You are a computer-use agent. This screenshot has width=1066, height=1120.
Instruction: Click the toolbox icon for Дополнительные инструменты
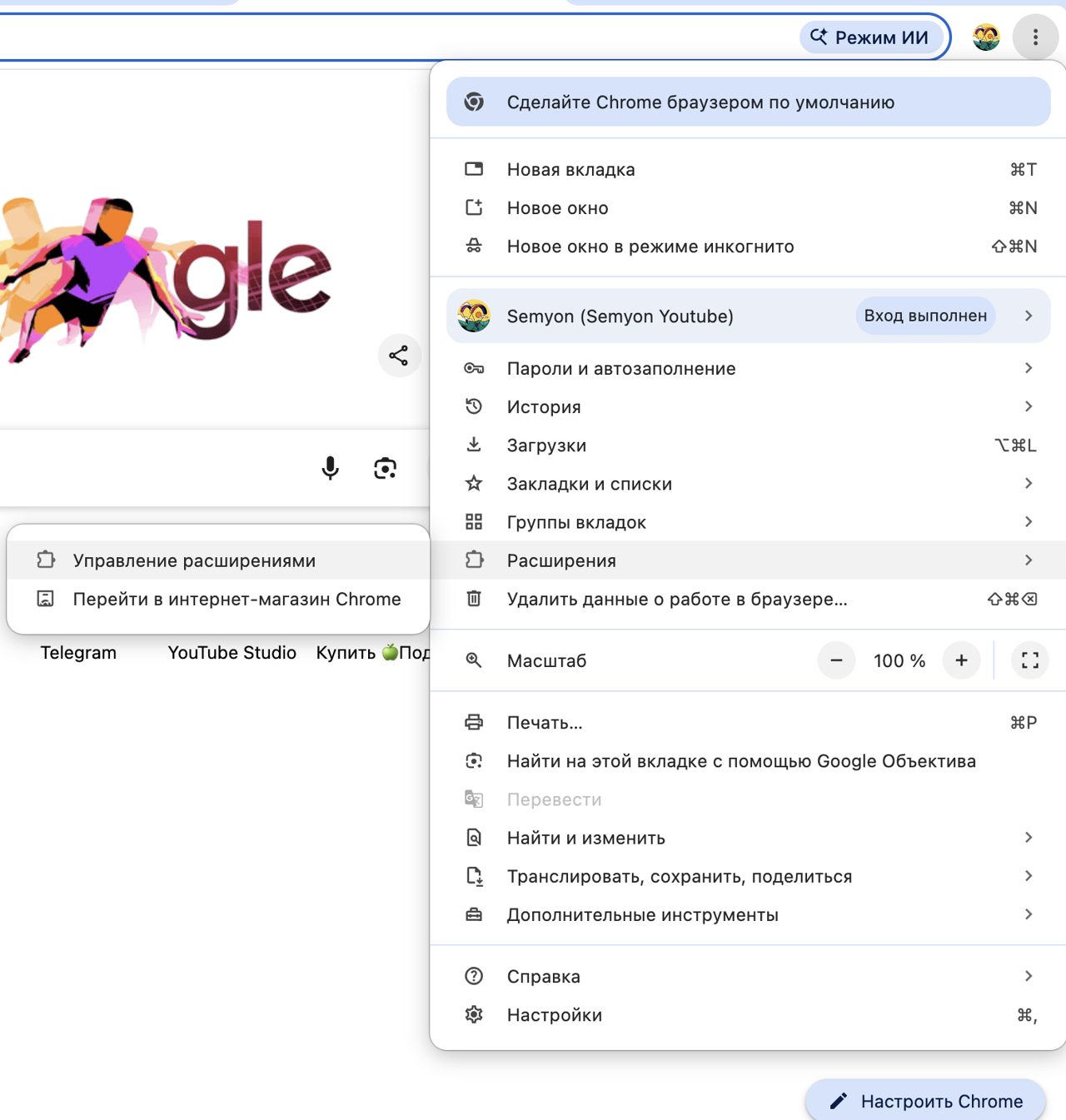pyautogui.click(x=474, y=914)
